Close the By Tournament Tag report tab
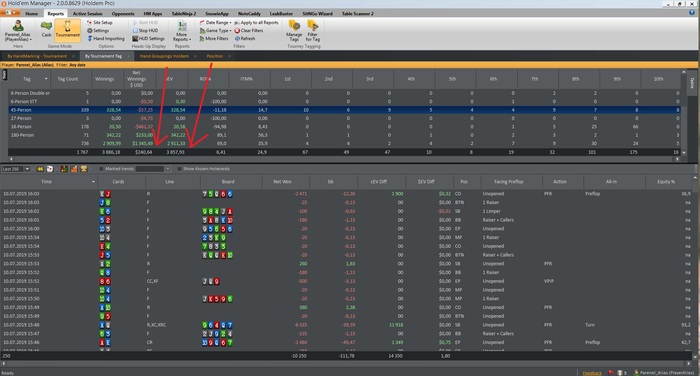700x376 pixels. [x=128, y=56]
